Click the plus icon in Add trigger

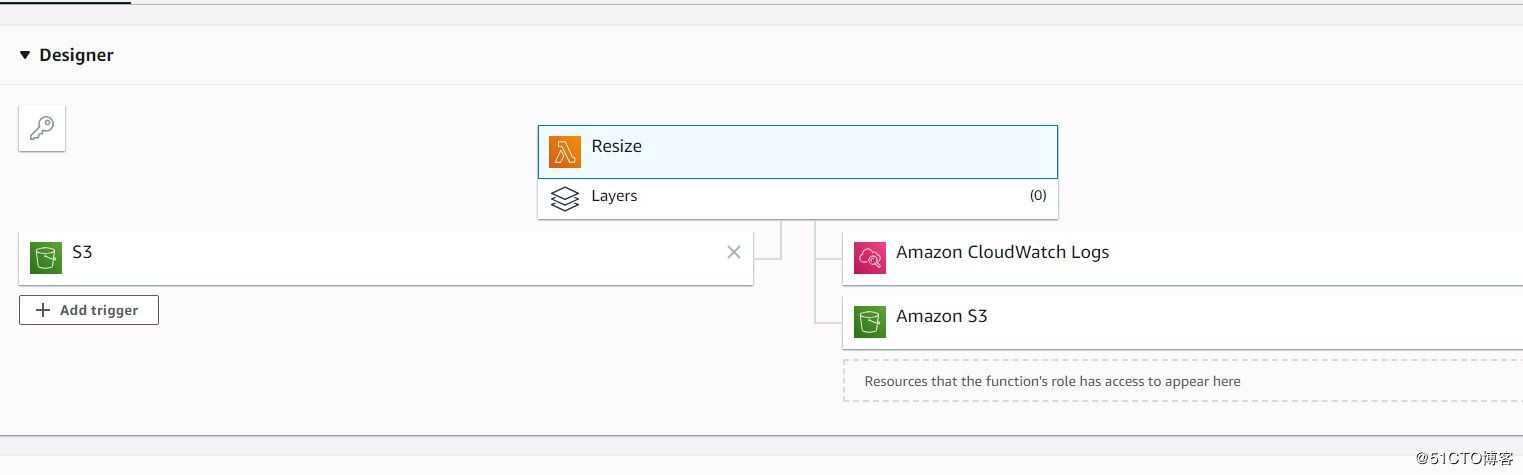pyautogui.click(x=43, y=310)
